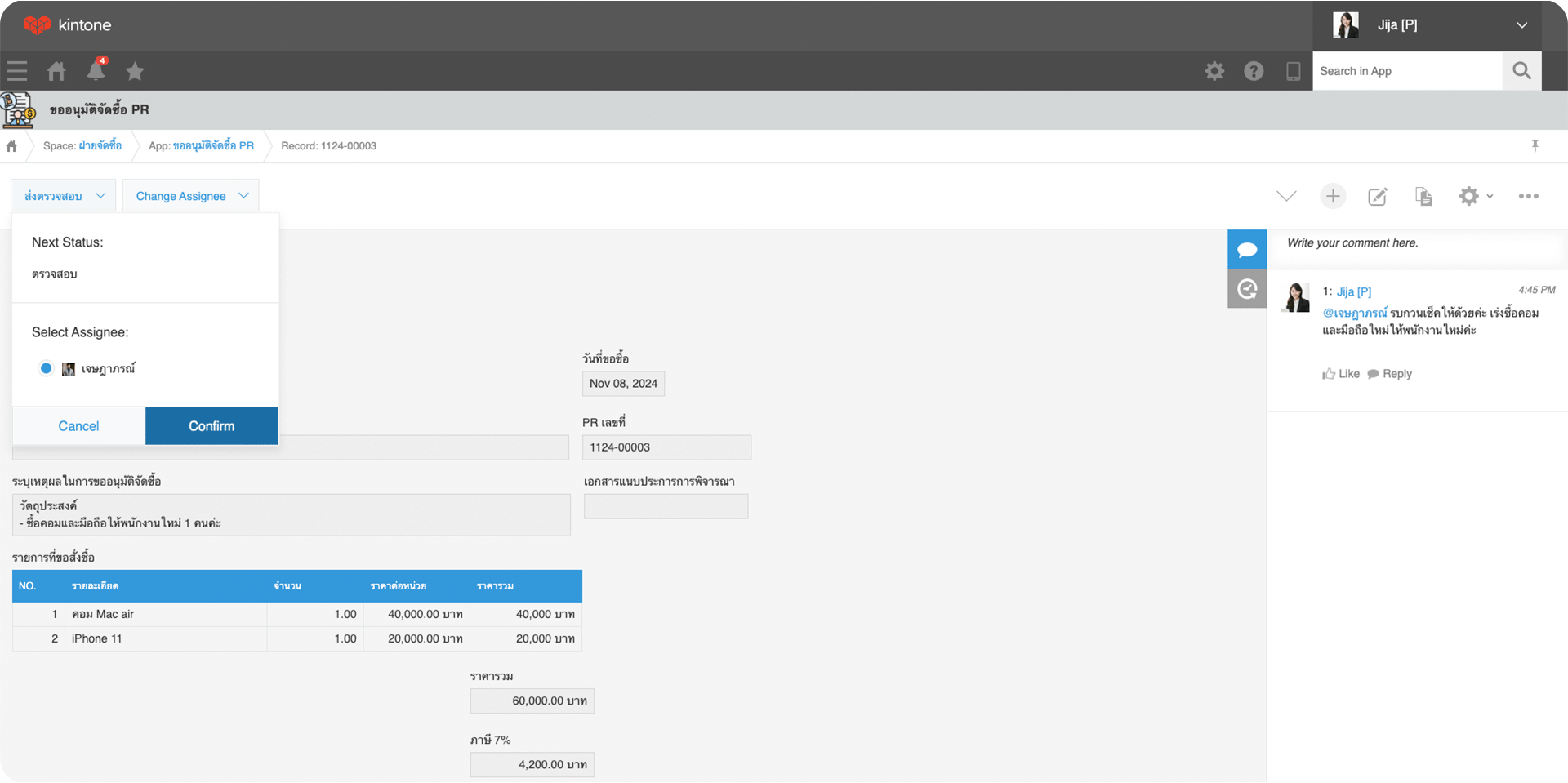Image resolution: width=1568 pixels, height=783 pixels.
Task: Duplicate the record icon
Action: coord(1423,196)
